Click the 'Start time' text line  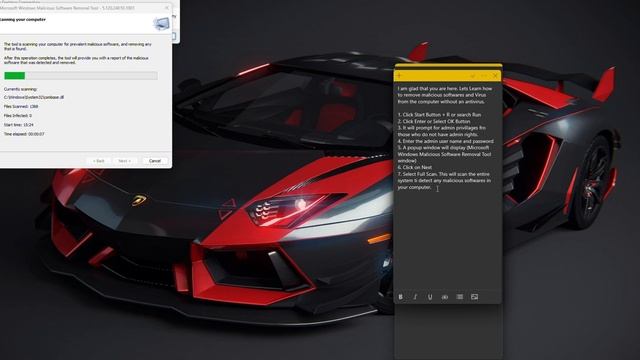coord(19,125)
